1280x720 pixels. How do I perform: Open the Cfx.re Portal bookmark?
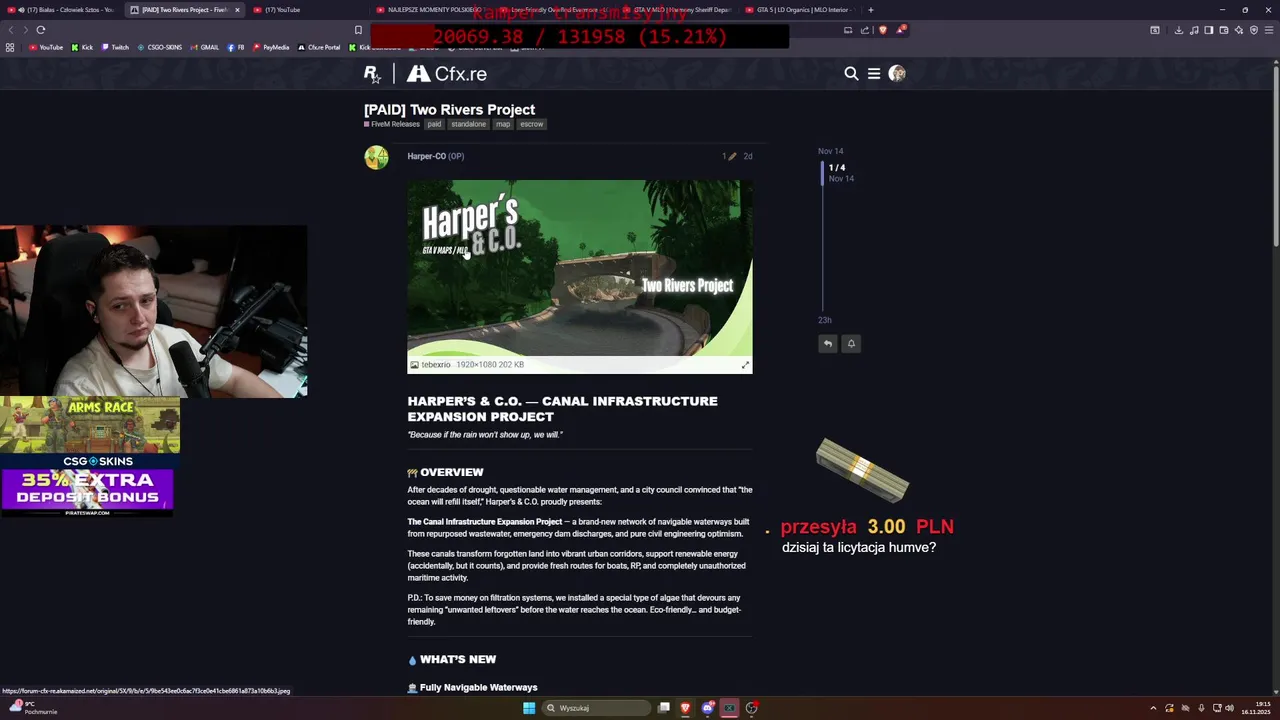click(x=319, y=47)
